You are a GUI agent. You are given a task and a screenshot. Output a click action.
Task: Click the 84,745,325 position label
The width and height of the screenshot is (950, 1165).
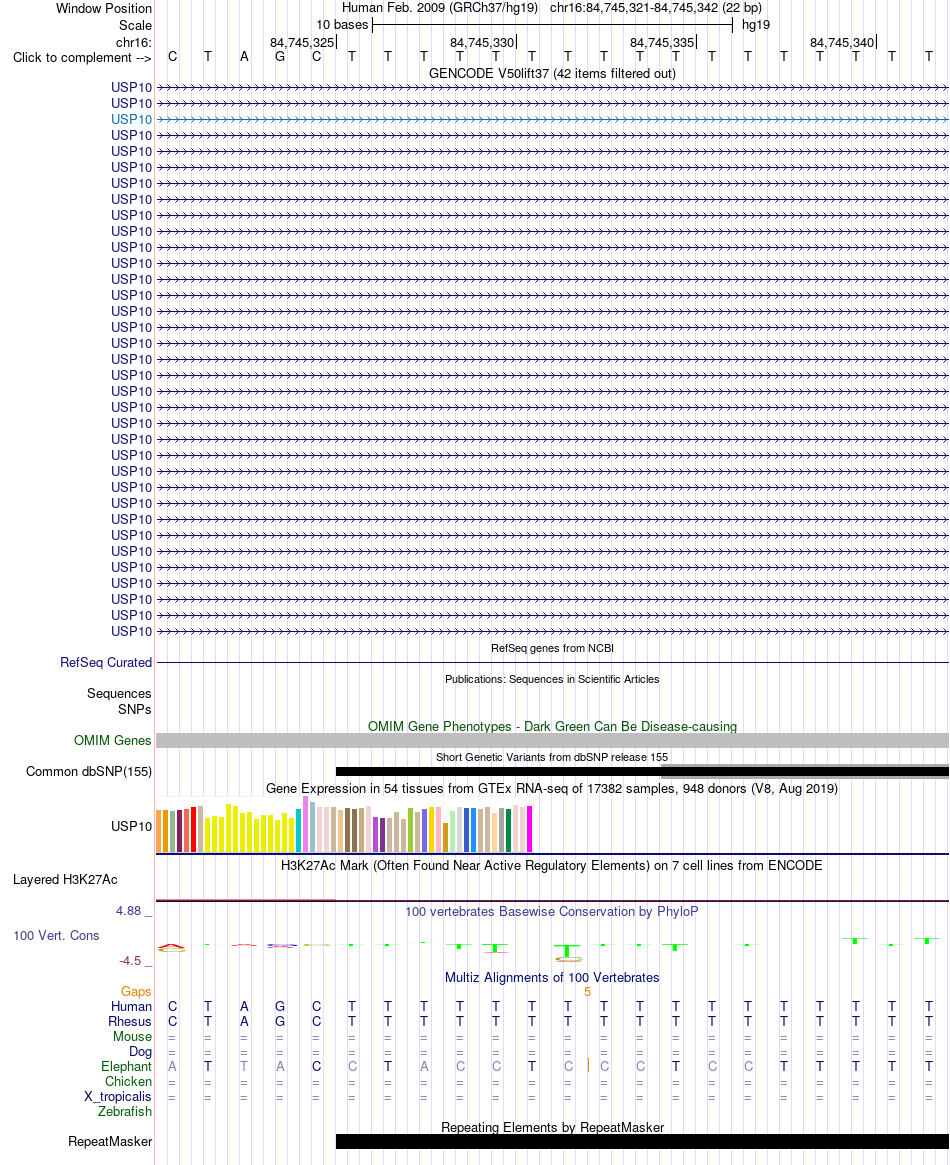[x=302, y=43]
